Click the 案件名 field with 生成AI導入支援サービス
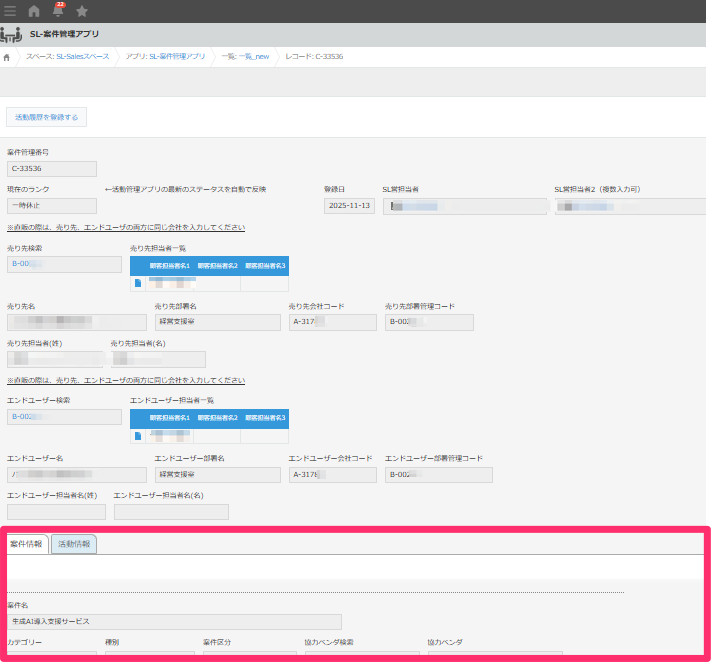Image resolution: width=711 pixels, height=662 pixels. [174, 622]
